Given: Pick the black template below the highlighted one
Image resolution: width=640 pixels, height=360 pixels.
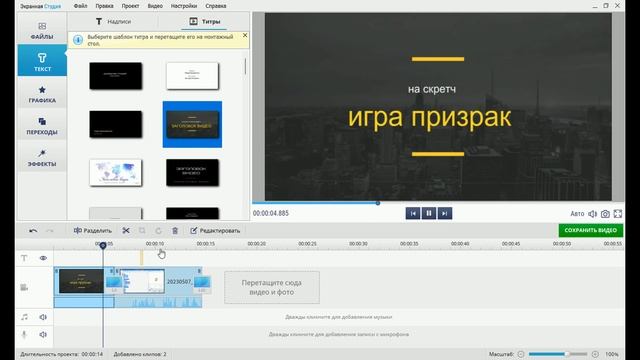Looking at the screenshot, I should pyautogui.click(x=192, y=173).
